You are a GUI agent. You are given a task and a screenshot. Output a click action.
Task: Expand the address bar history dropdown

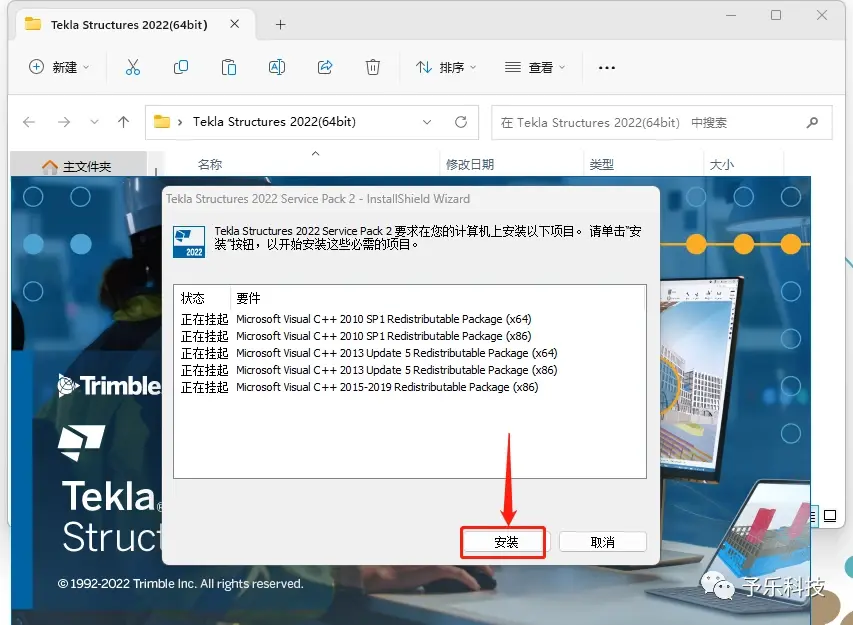(427, 122)
